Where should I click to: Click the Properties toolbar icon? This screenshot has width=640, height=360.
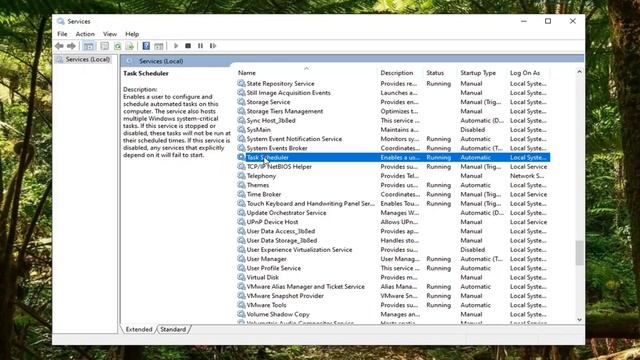pyautogui.click(x=105, y=46)
